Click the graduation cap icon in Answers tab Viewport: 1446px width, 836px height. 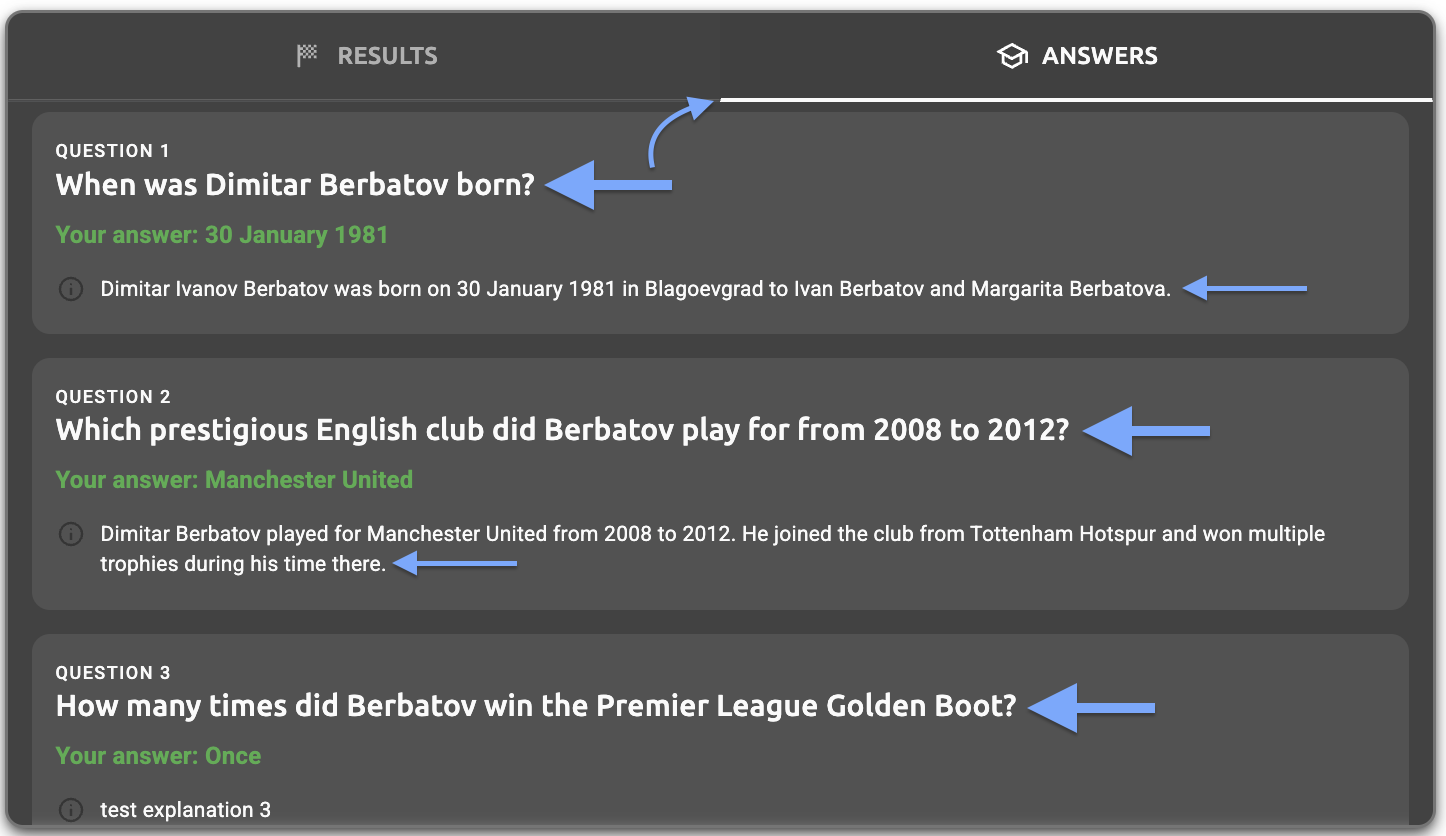pyautogui.click(x=1012, y=56)
